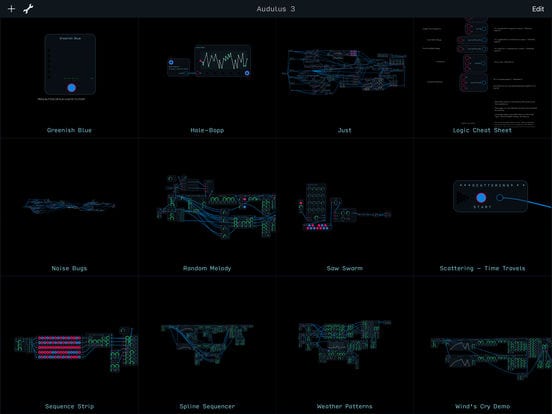
Task: Click the Hale-Bopp label
Action: point(207,130)
